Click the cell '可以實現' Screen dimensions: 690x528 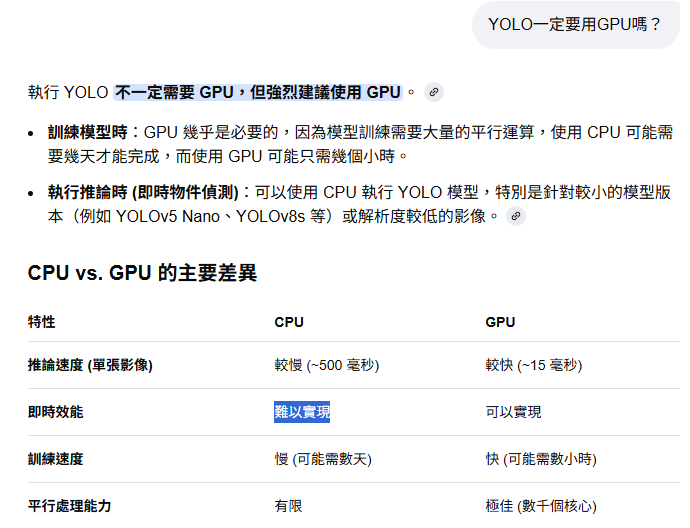click(x=513, y=412)
